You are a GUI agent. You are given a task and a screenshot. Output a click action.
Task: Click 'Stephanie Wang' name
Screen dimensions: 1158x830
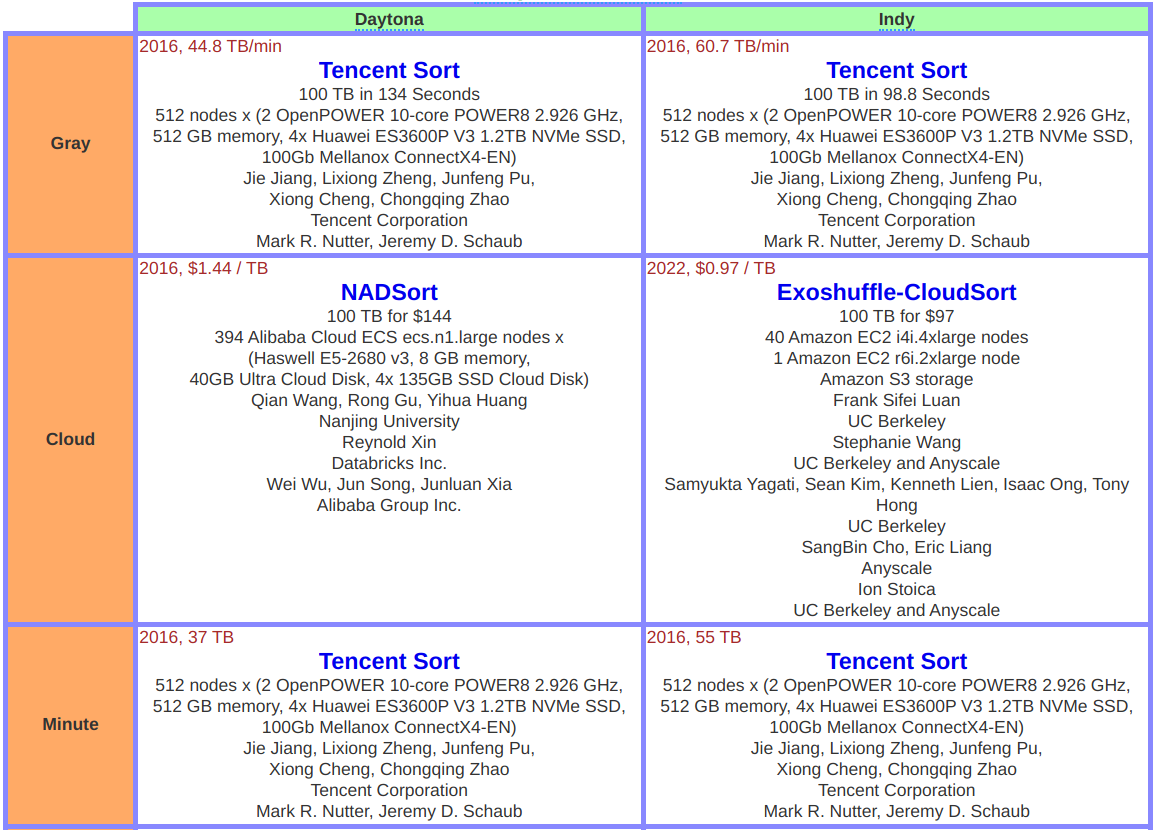click(x=896, y=442)
